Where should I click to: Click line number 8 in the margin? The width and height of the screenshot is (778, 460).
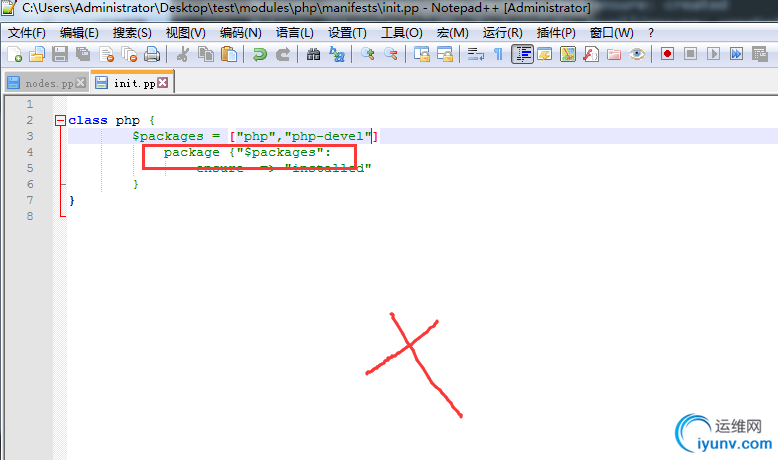(x=30, y=216)
